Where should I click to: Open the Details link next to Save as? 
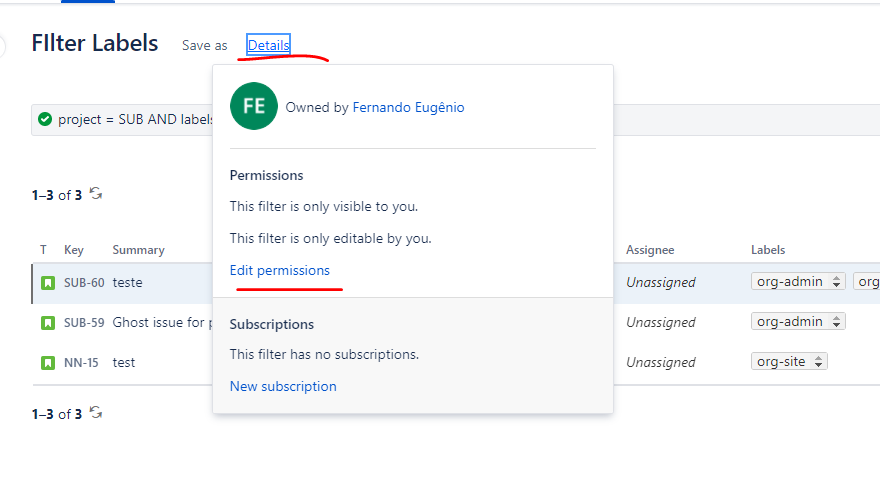click(268, 45)
